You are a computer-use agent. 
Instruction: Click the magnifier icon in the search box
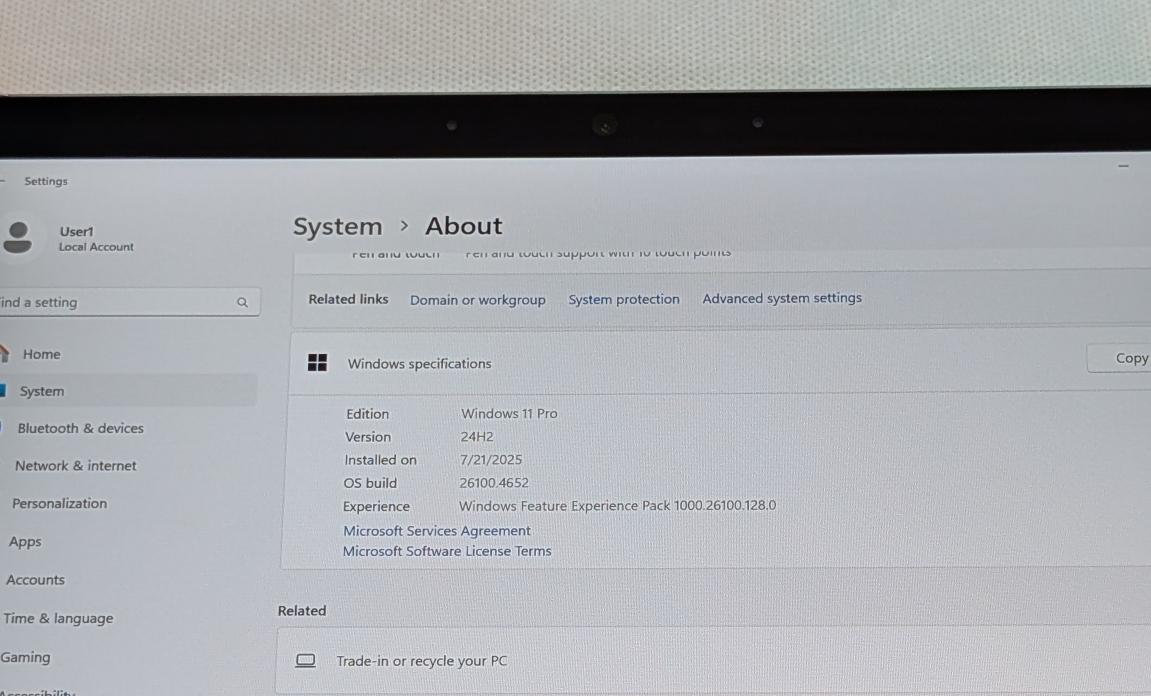(242, 302)
